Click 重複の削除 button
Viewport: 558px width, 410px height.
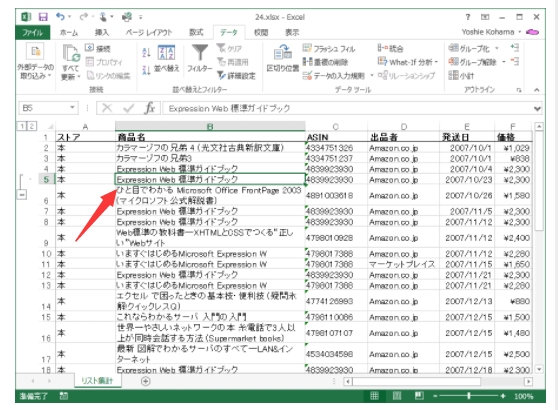[x=326, y=62]
